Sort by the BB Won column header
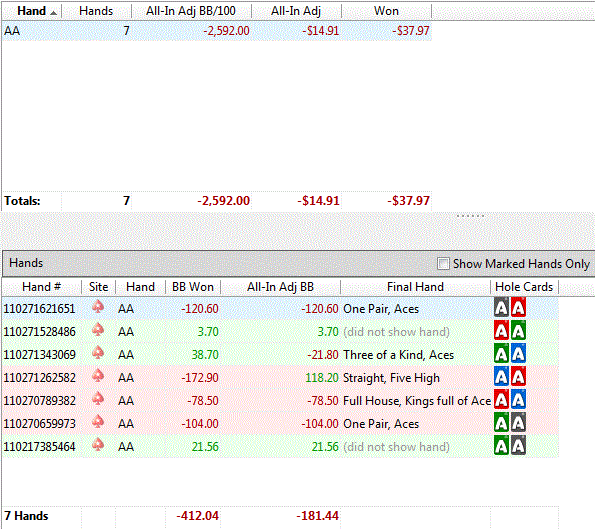This screenshot has width=595, height=530. (193, 287)
